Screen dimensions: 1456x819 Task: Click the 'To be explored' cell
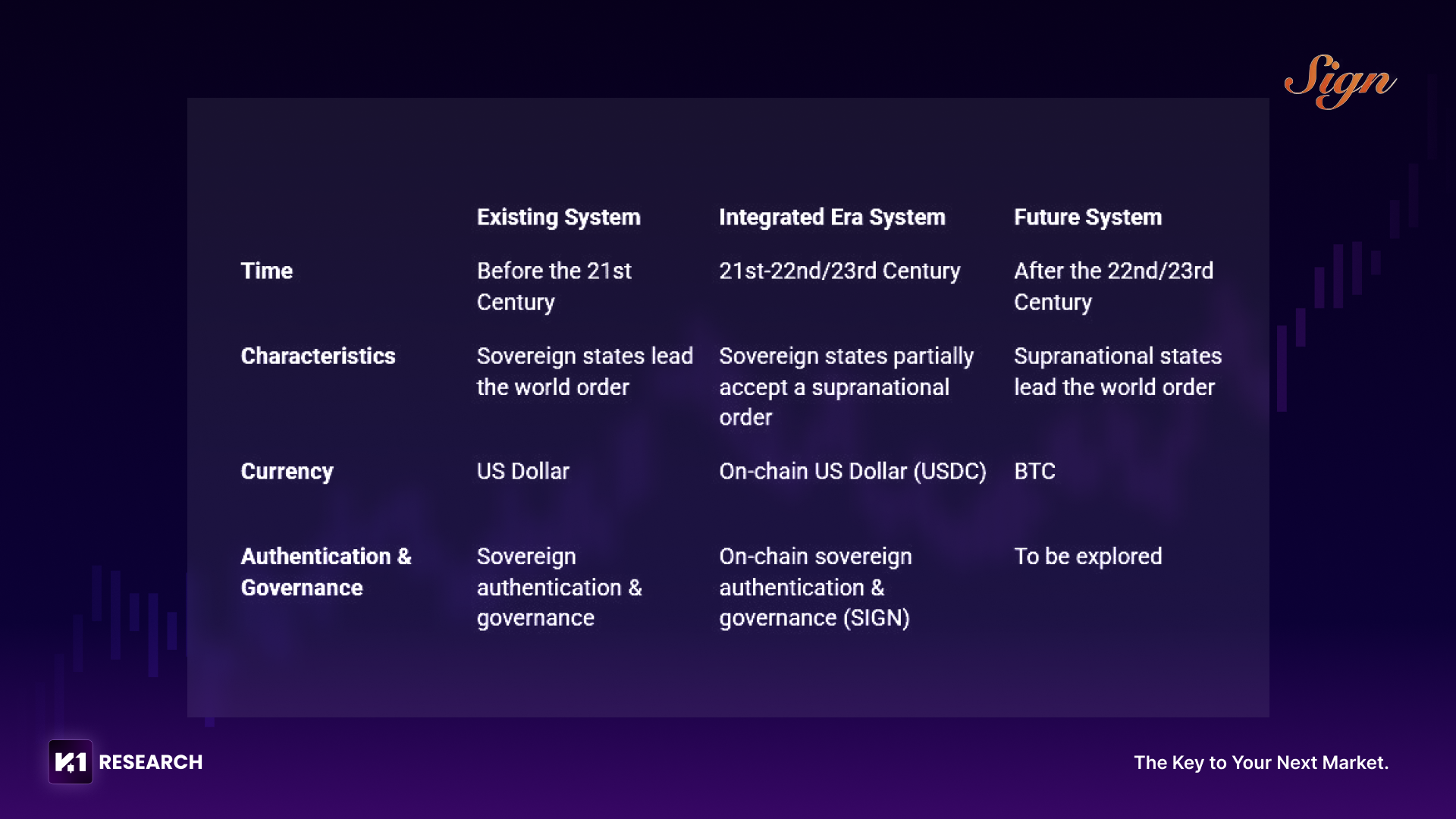tap(1087, 556)
